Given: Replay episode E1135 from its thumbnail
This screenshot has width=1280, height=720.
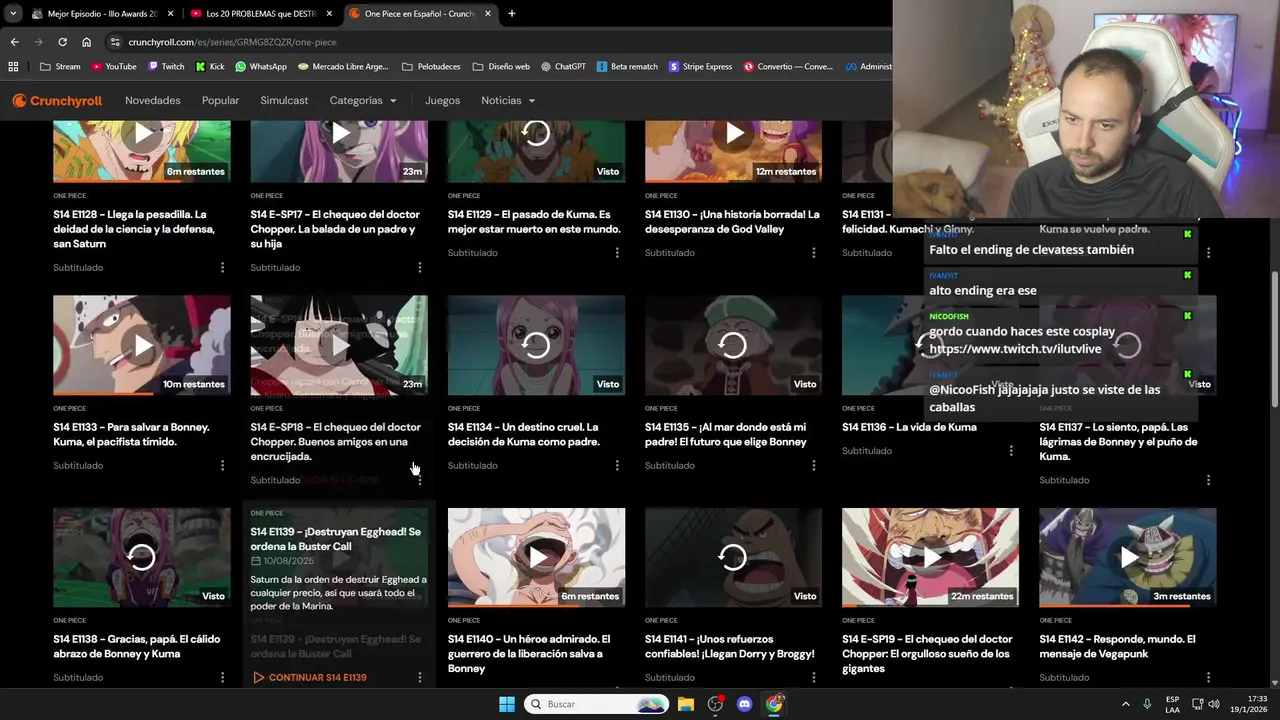Looking at the screenshot, I should [x=733, y=345].
